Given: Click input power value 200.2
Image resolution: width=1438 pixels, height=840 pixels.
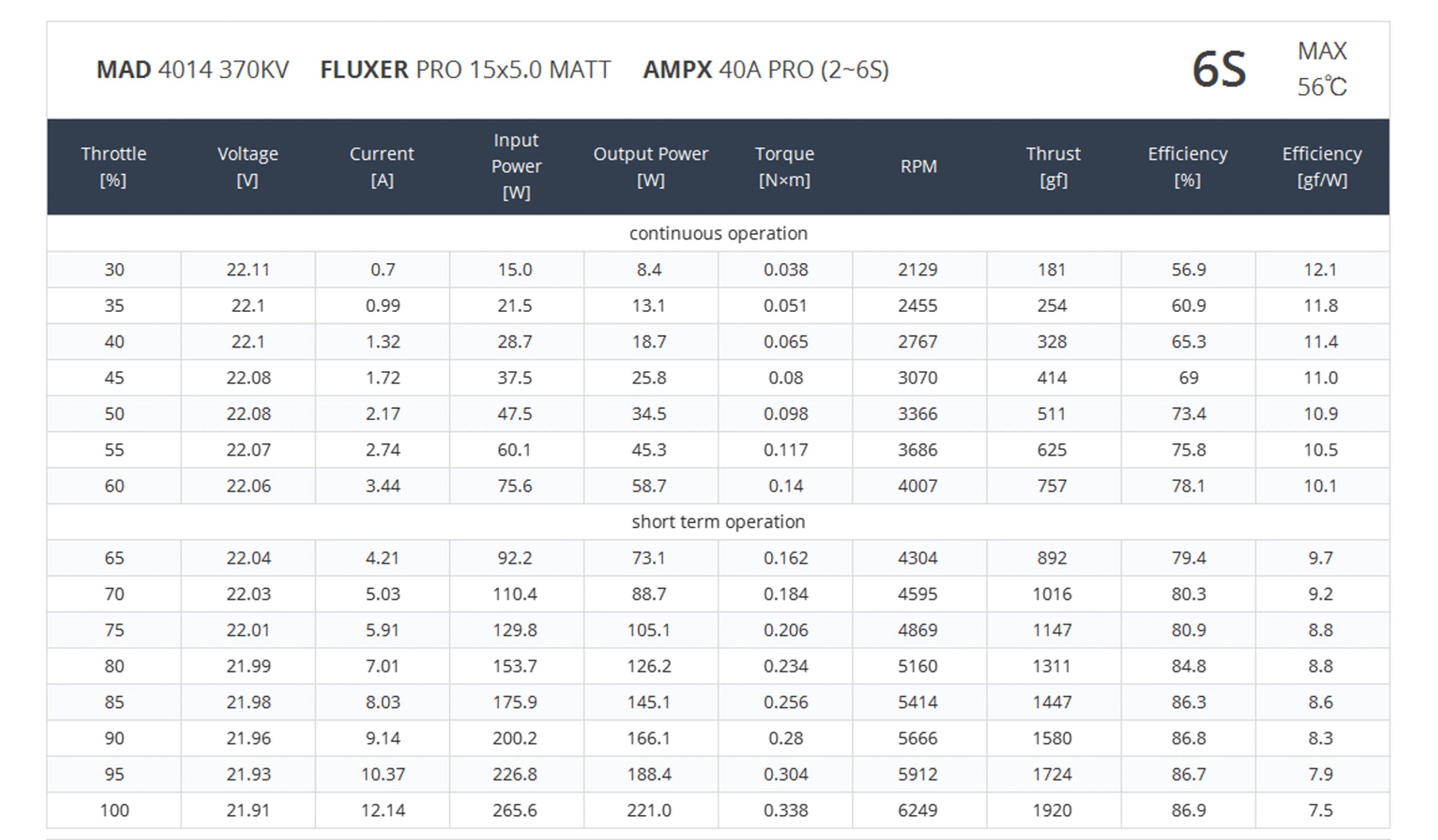Looking at the screenshot, I should click(515, 739).
